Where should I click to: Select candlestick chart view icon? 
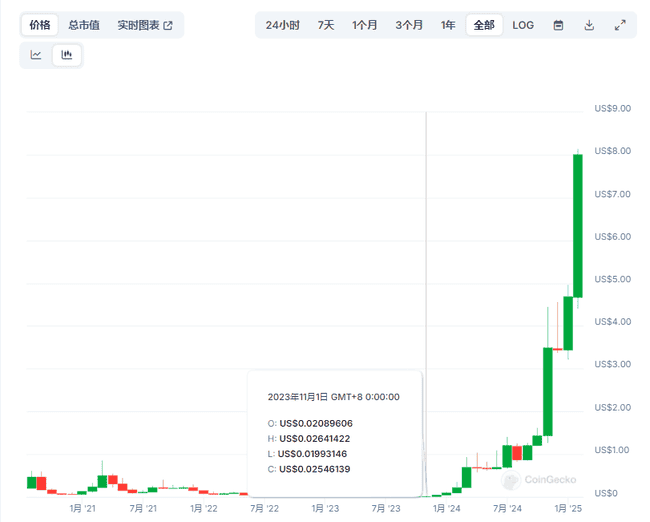point(67,55)
